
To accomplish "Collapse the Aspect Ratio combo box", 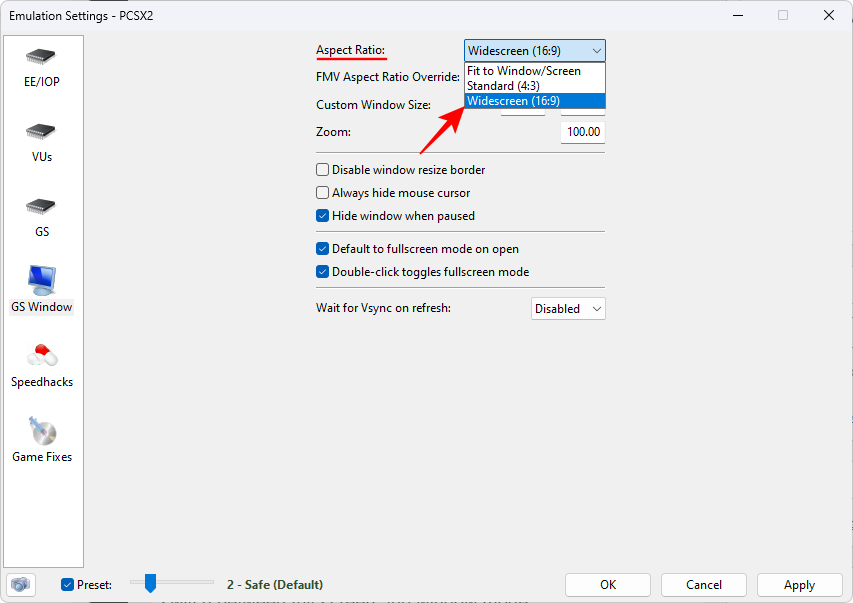I will coord(535,51).
